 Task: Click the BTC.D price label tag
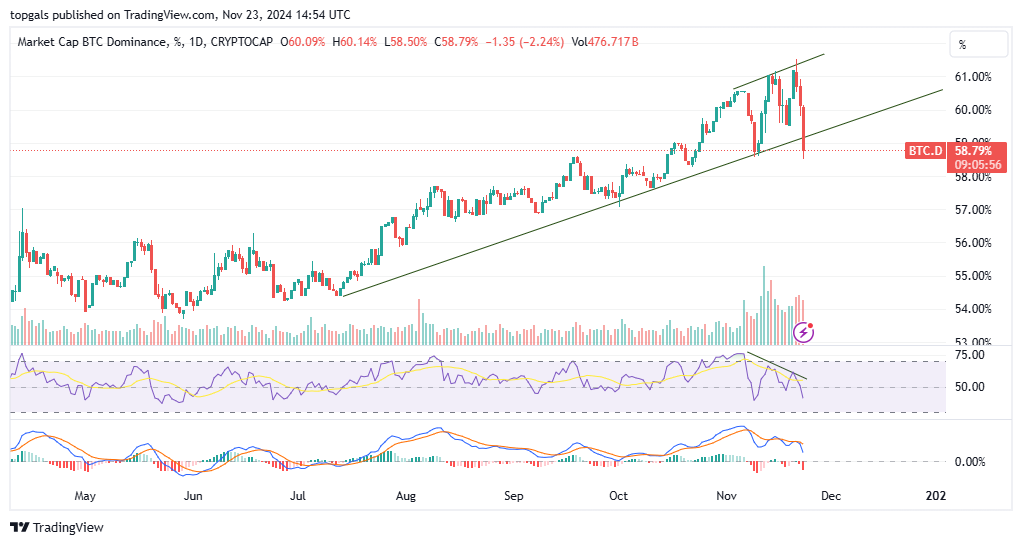(926, 151)
